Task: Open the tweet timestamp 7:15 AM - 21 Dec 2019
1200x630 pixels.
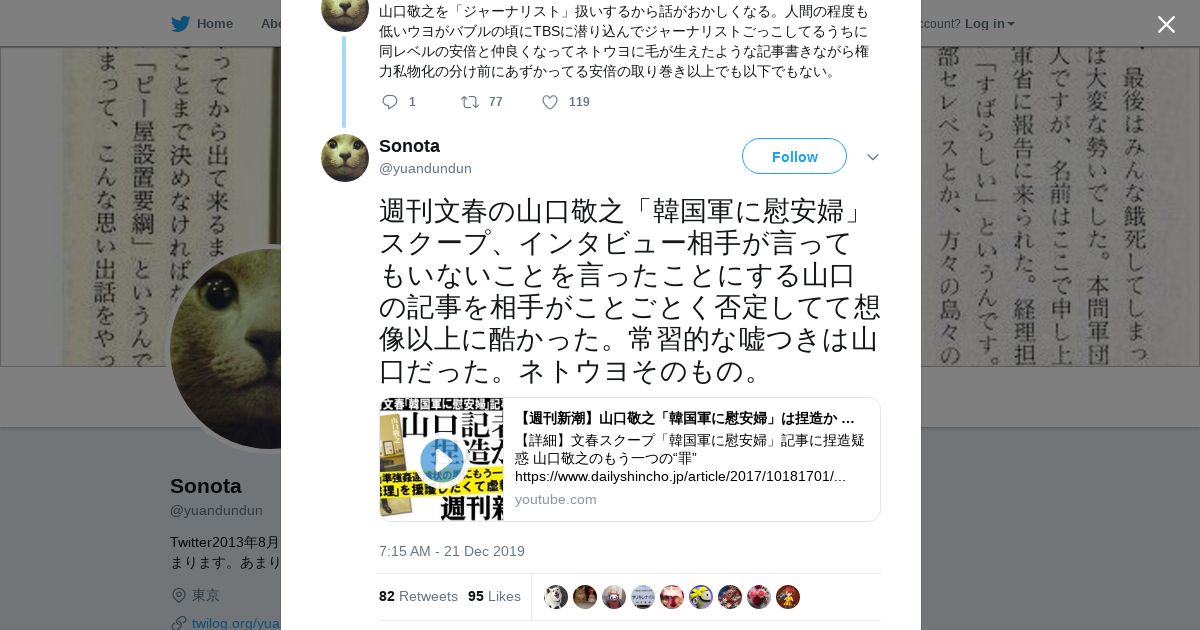Action: (x=452, y=551)
